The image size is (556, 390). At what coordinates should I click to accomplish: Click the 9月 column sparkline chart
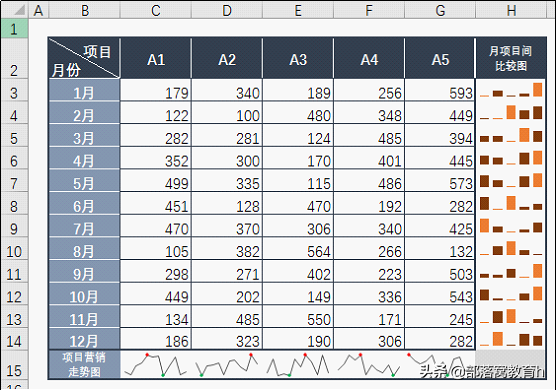pos(511,271)
